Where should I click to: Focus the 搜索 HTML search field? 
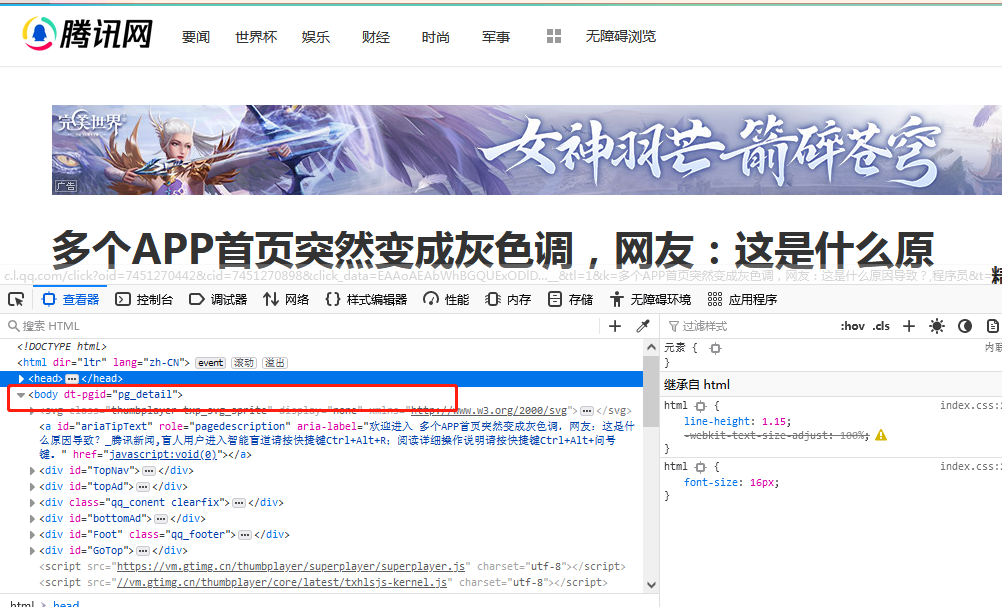coord(300,326)
